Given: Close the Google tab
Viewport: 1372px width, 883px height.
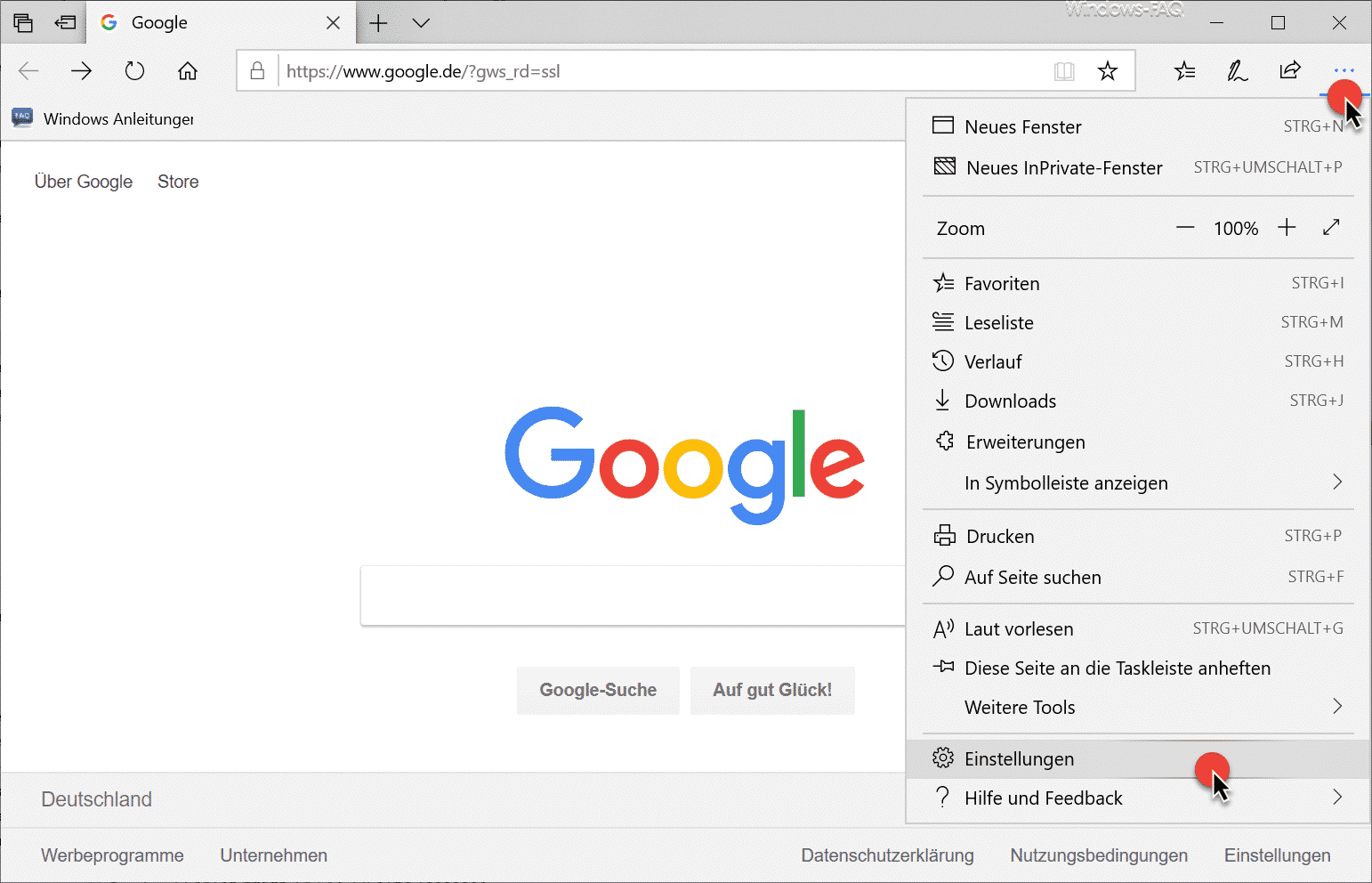Looking at the screenshot, I should coord(334,23).
